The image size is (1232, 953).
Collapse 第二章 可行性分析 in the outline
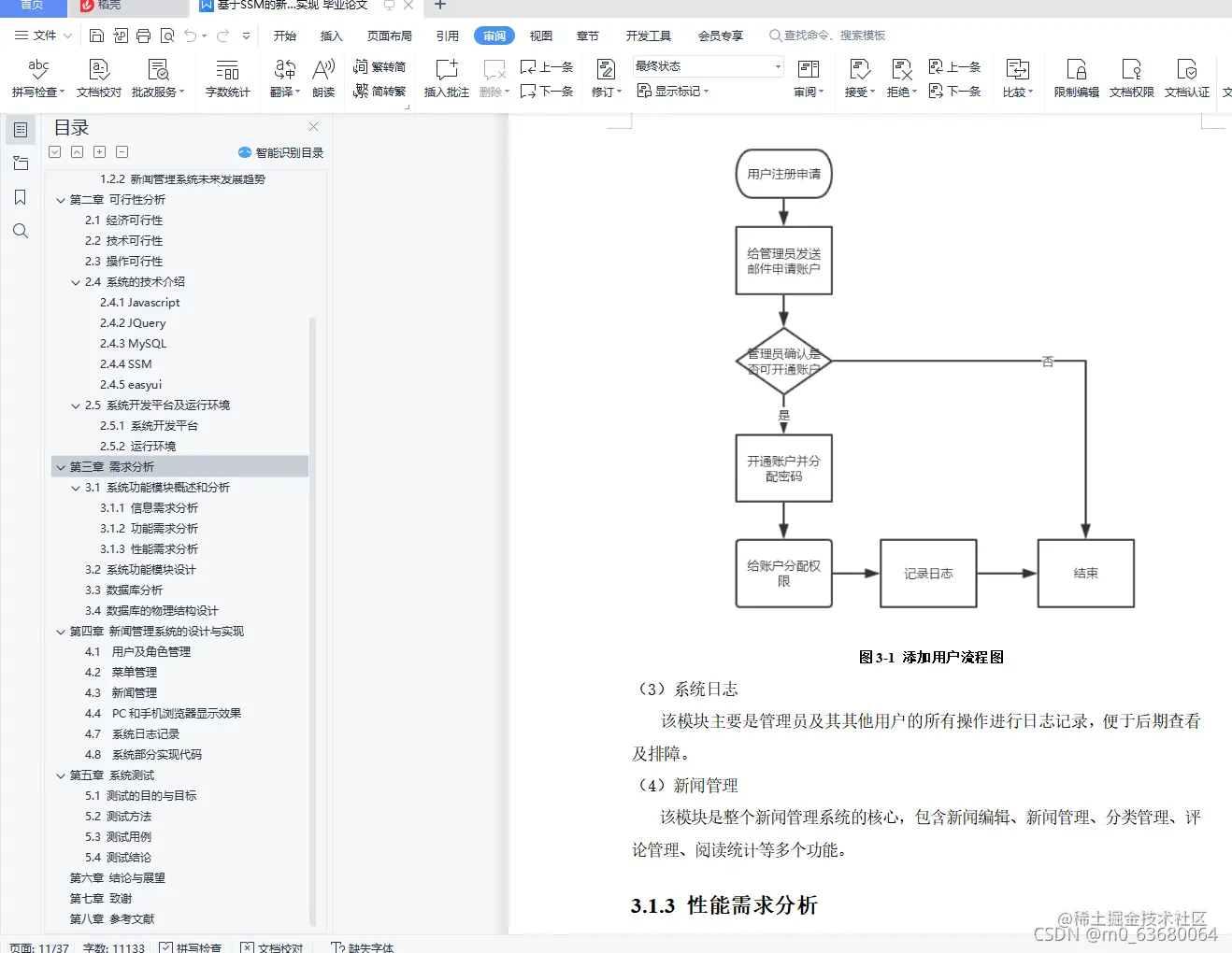tap(60, 199)
